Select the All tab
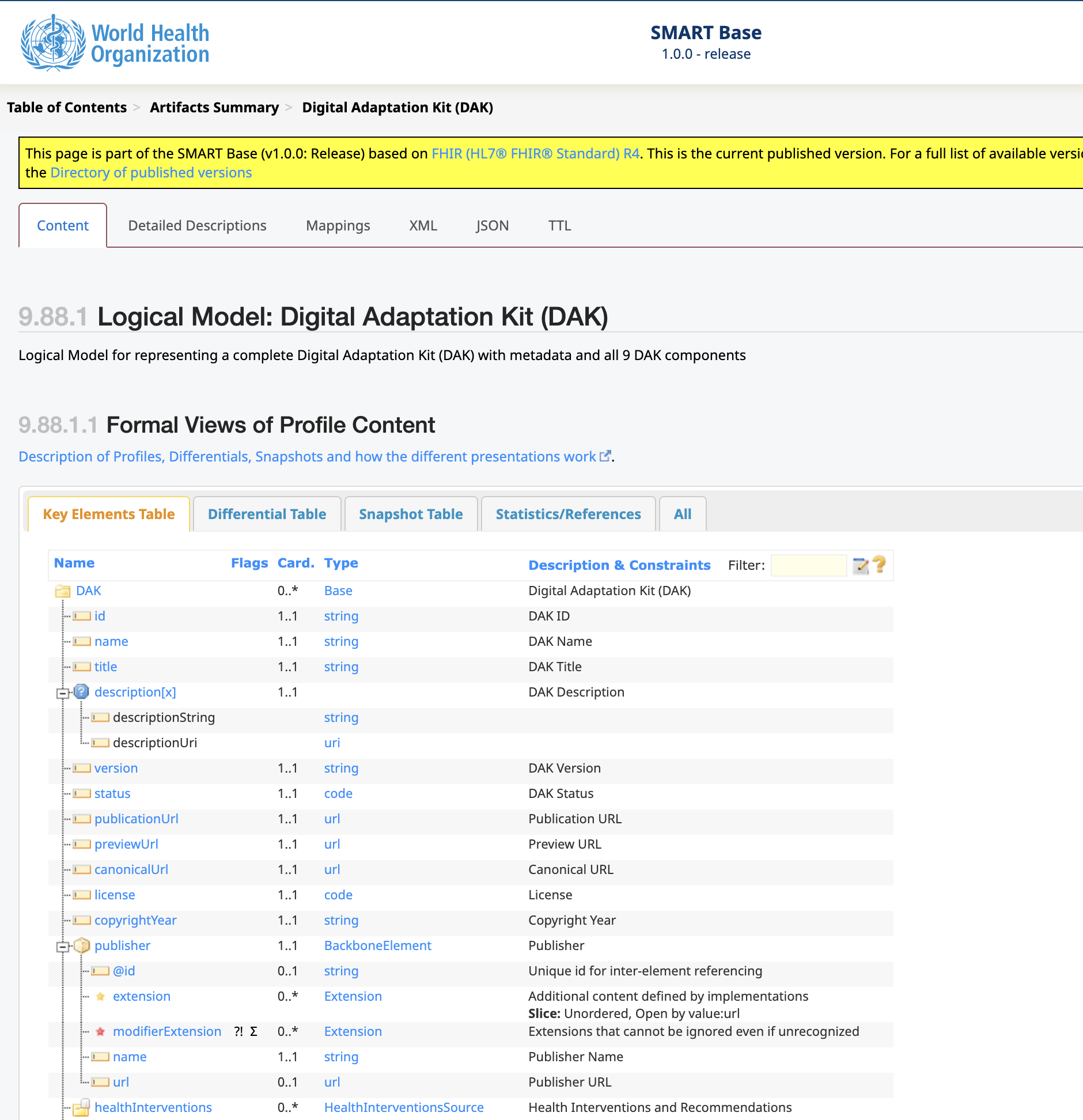Viewport: 1083px width, 1120px height. pos(683,514)
